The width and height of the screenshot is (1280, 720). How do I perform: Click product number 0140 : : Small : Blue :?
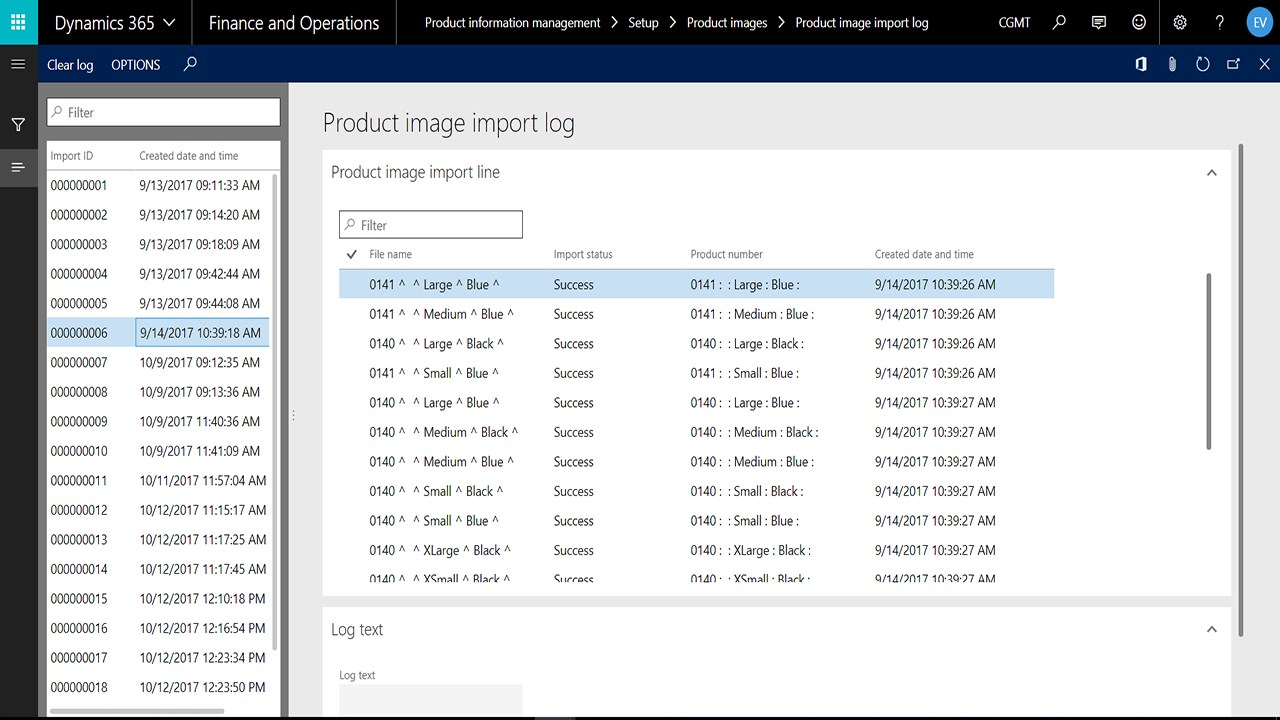(x=745, y=520)
